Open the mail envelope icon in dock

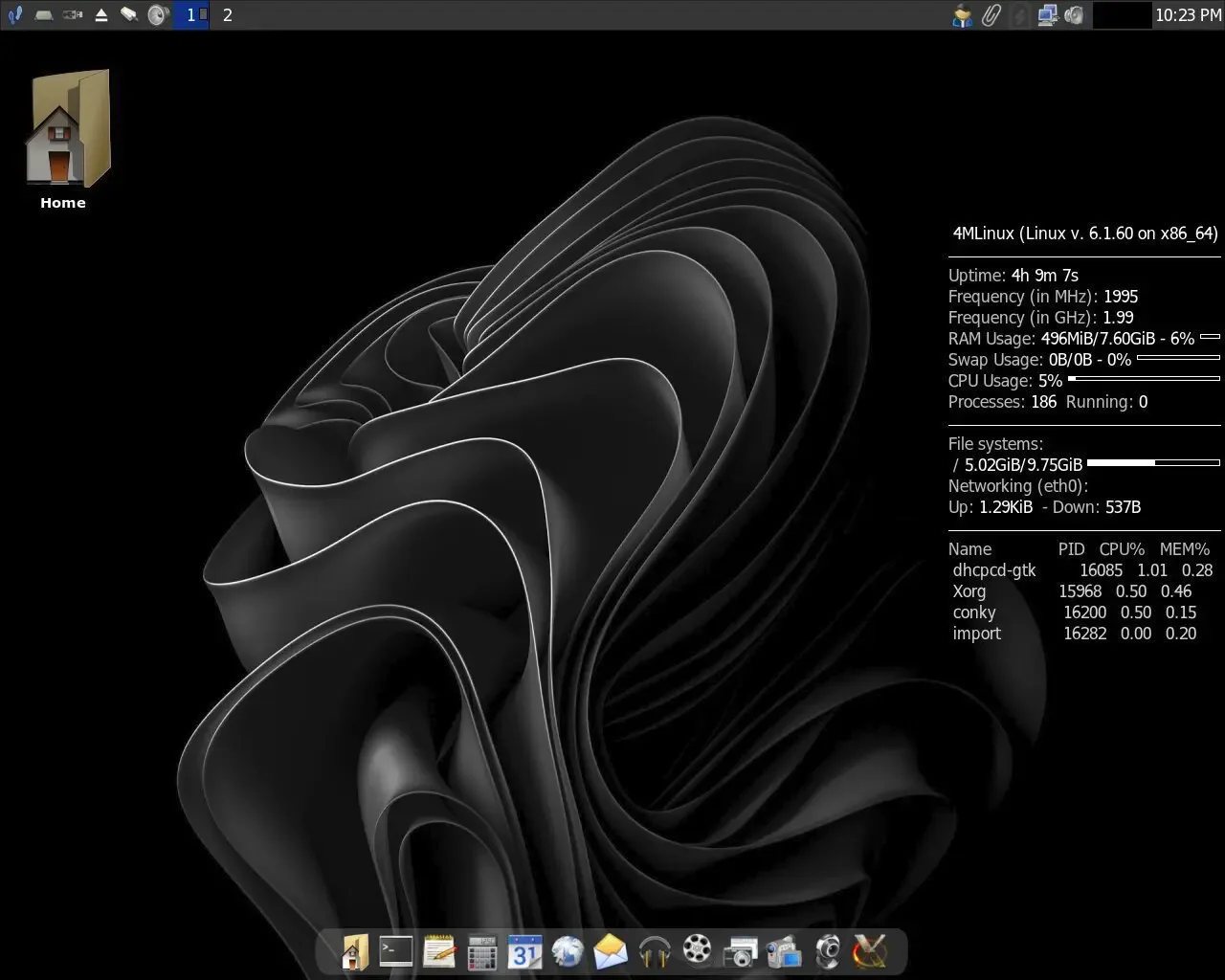611,952
